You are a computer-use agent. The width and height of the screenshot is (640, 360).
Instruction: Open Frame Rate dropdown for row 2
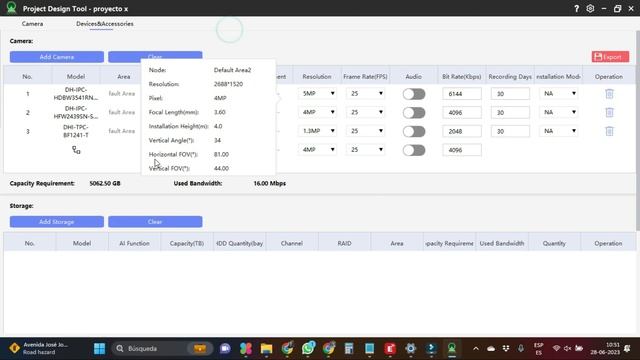pyautogui.click(x=365, y=112)
